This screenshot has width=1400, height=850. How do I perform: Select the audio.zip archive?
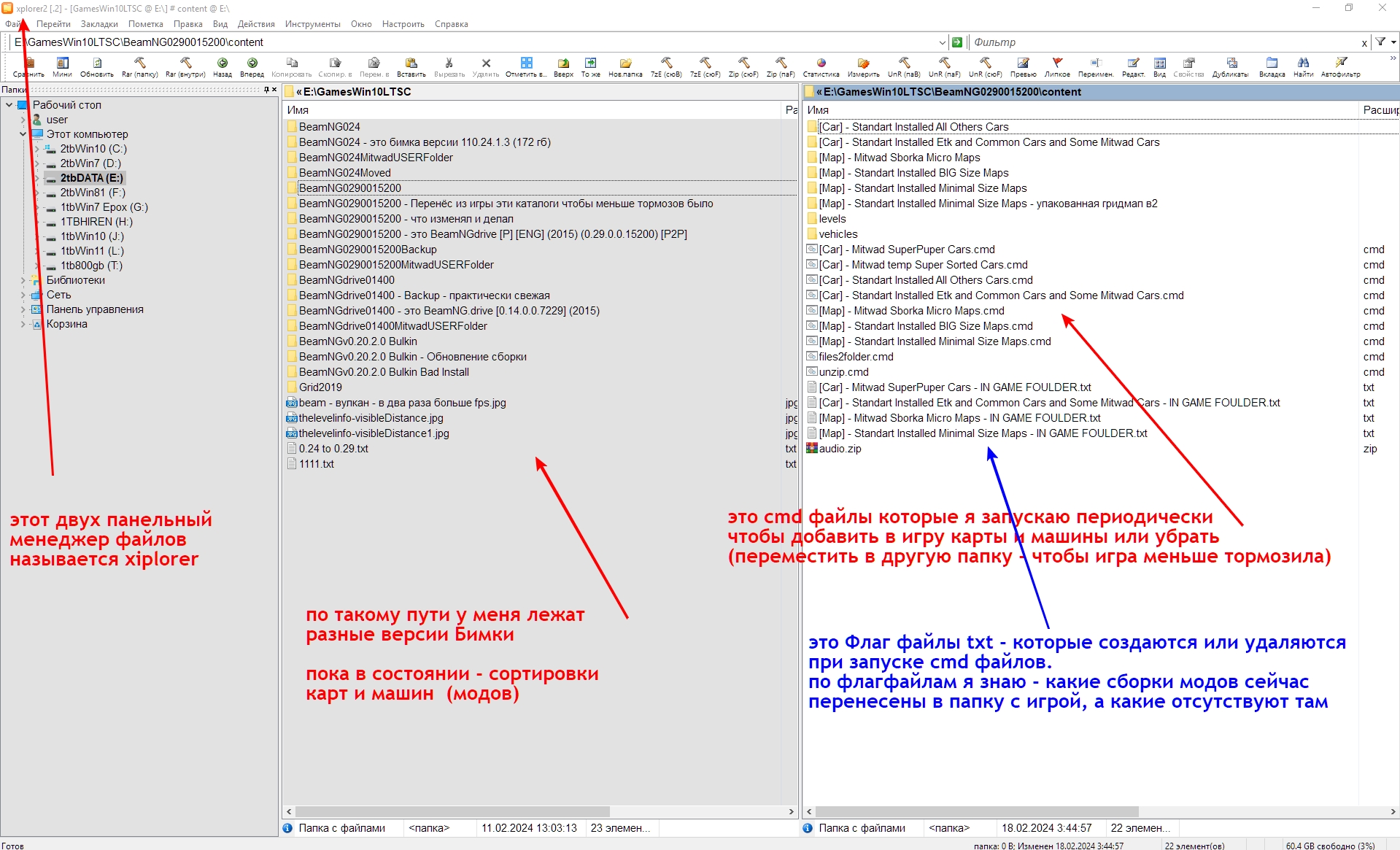(x=840, y=449)
